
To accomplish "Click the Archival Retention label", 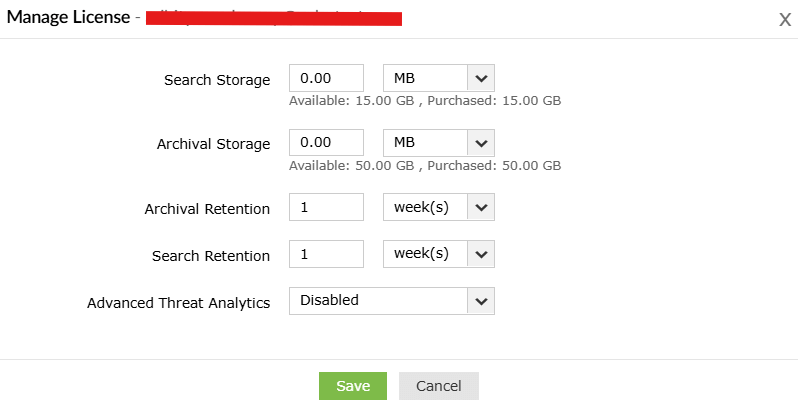I will (x=207, y=209).
